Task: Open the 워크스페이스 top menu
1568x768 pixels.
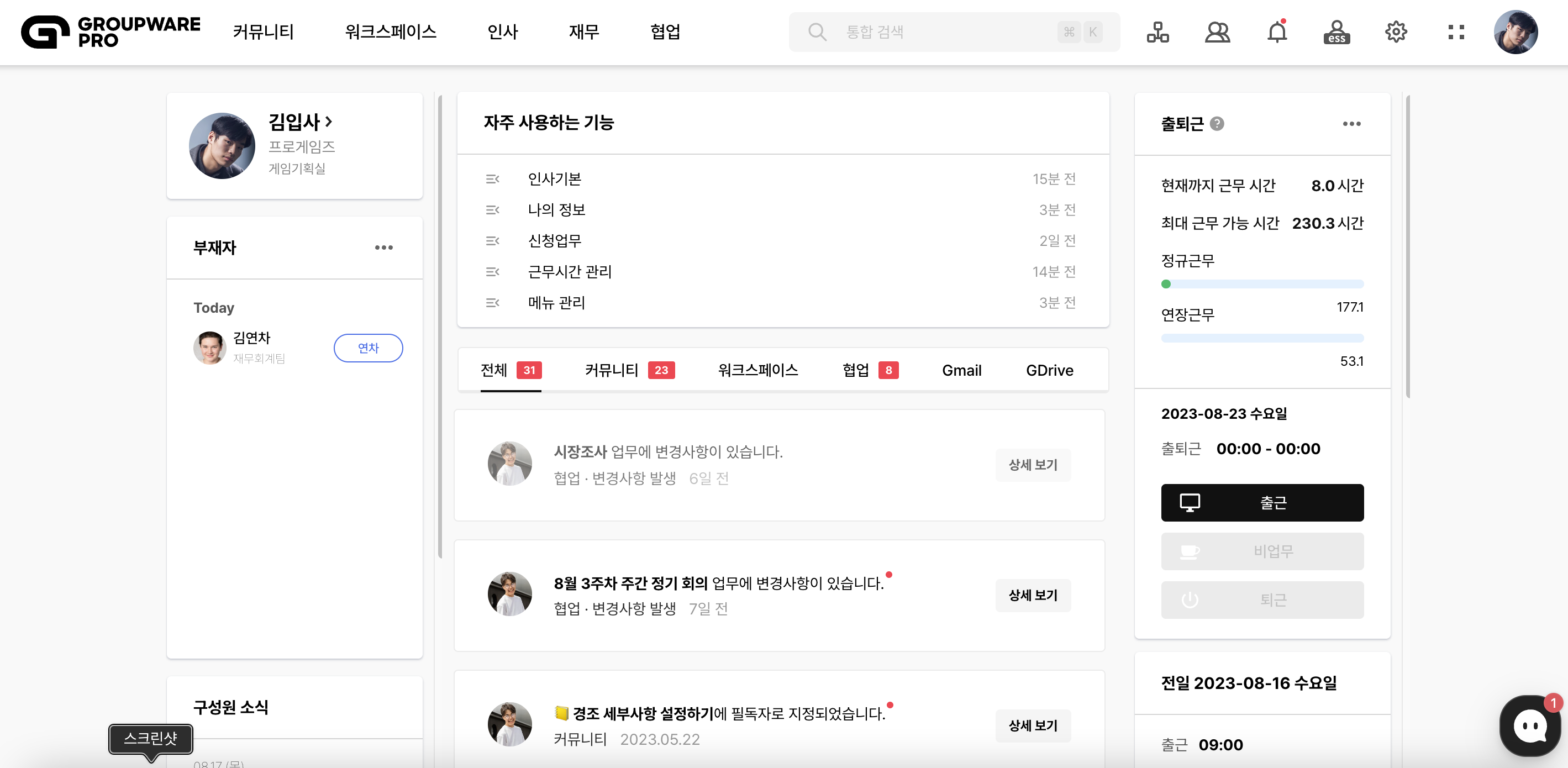Action: (x=390, y=31)
